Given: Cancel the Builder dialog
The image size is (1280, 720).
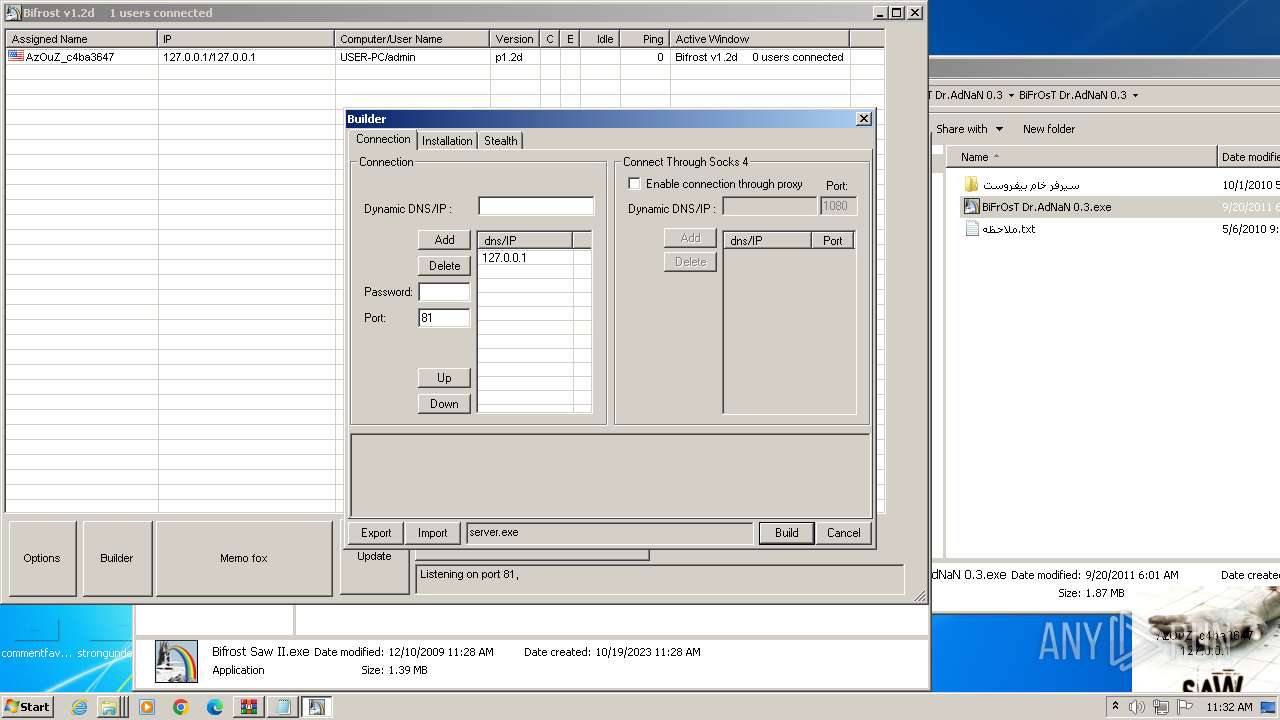Looking at the screenshot, I should (843, 533).
